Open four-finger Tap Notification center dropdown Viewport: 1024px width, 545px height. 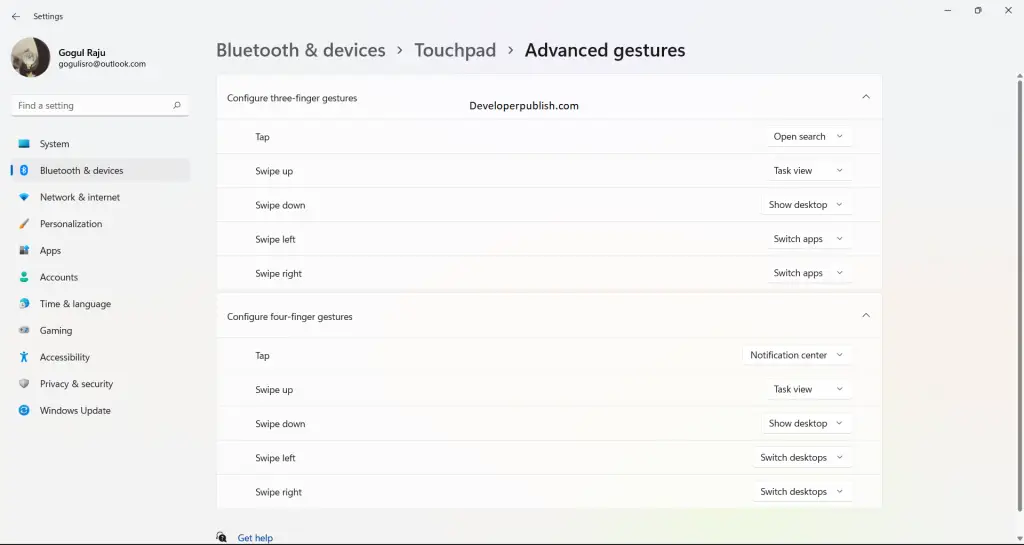coord(797,355)
